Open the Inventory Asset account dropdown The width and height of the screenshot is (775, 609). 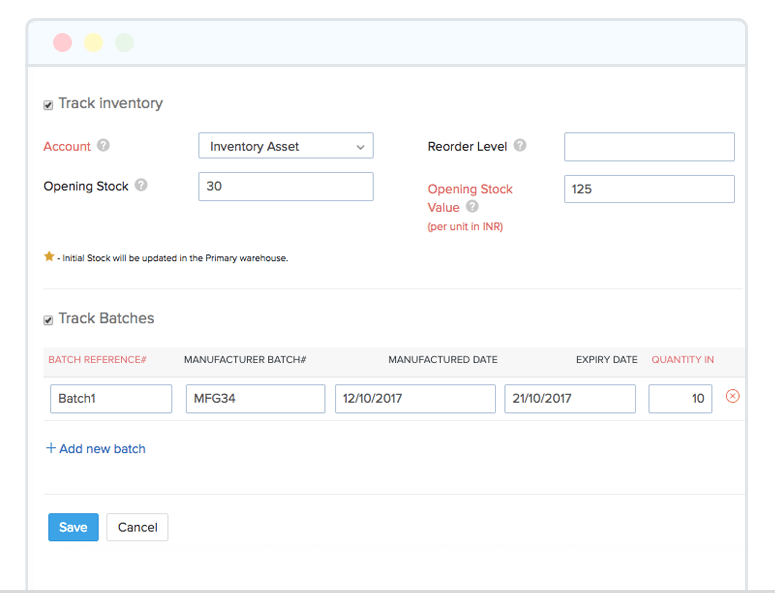point(286,146)
